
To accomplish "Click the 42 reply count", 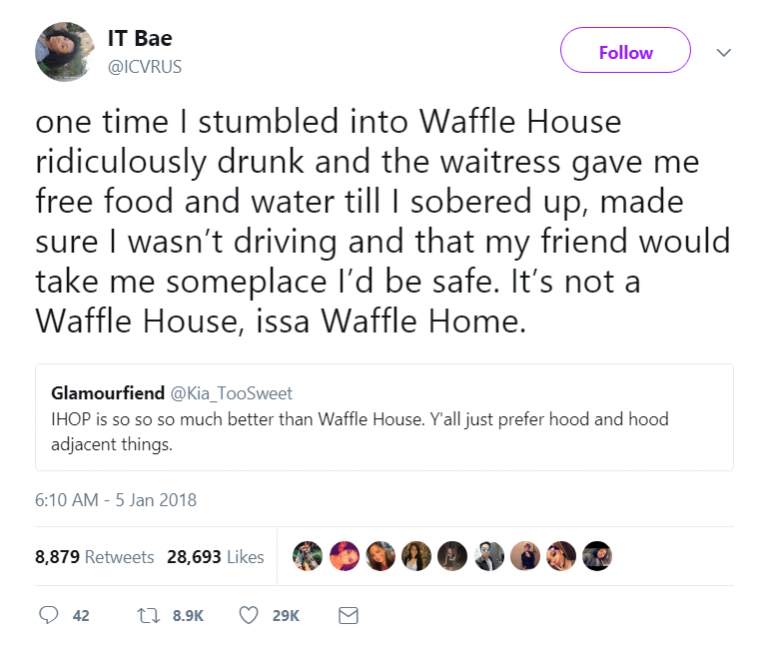I will pos(81,616).
